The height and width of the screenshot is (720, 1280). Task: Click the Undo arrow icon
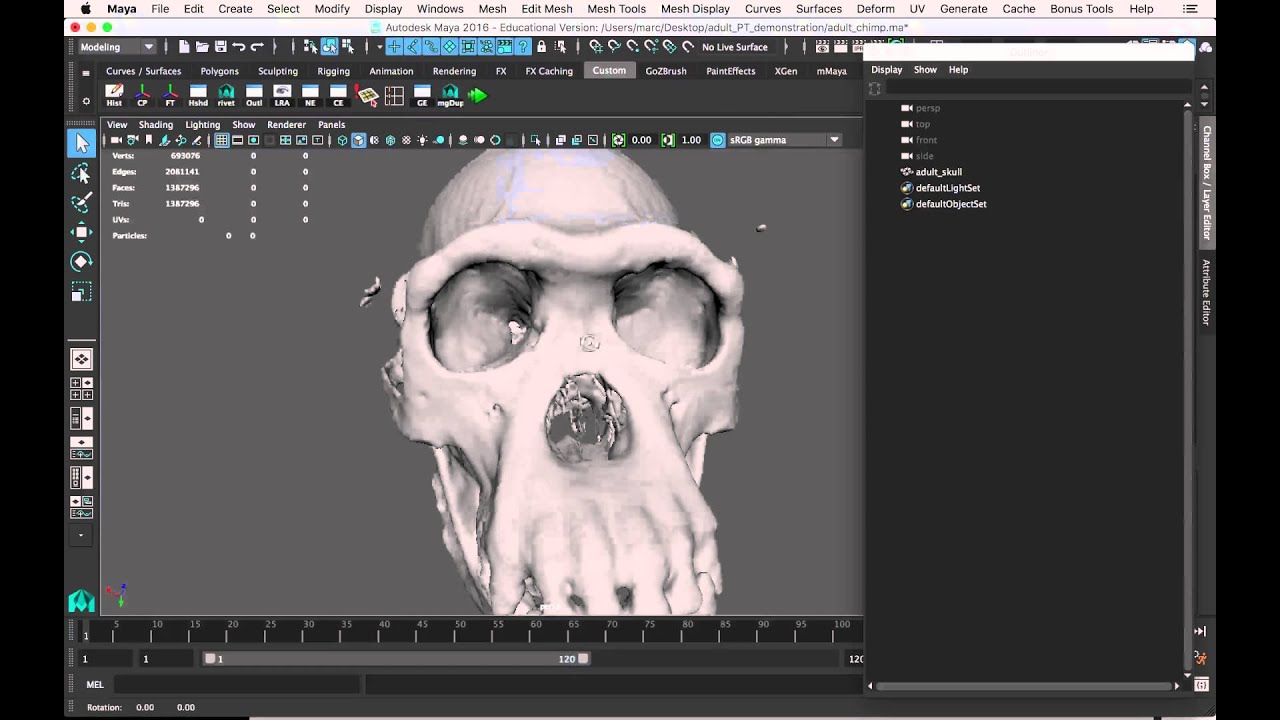(x=238, y=47)
